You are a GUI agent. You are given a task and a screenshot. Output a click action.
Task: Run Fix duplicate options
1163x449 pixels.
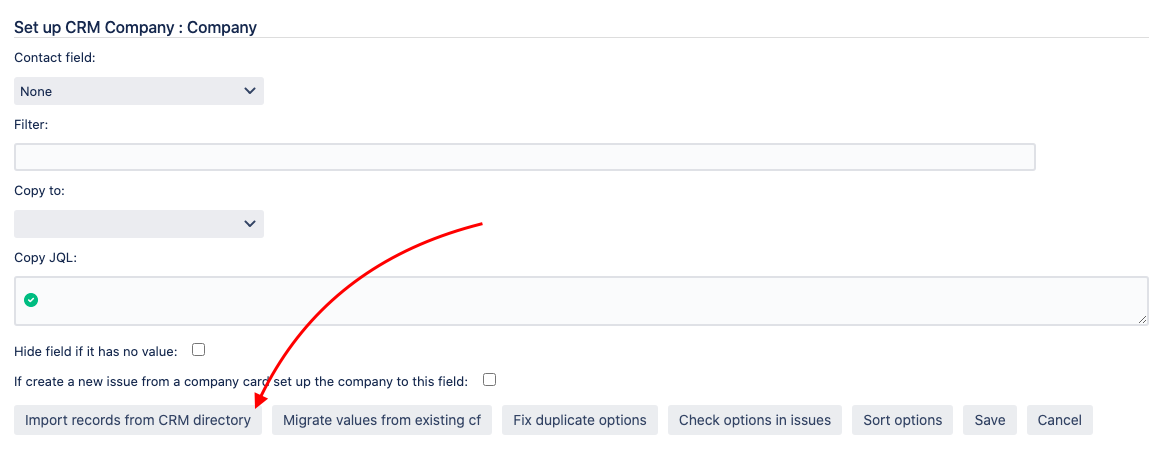point(580,420)
